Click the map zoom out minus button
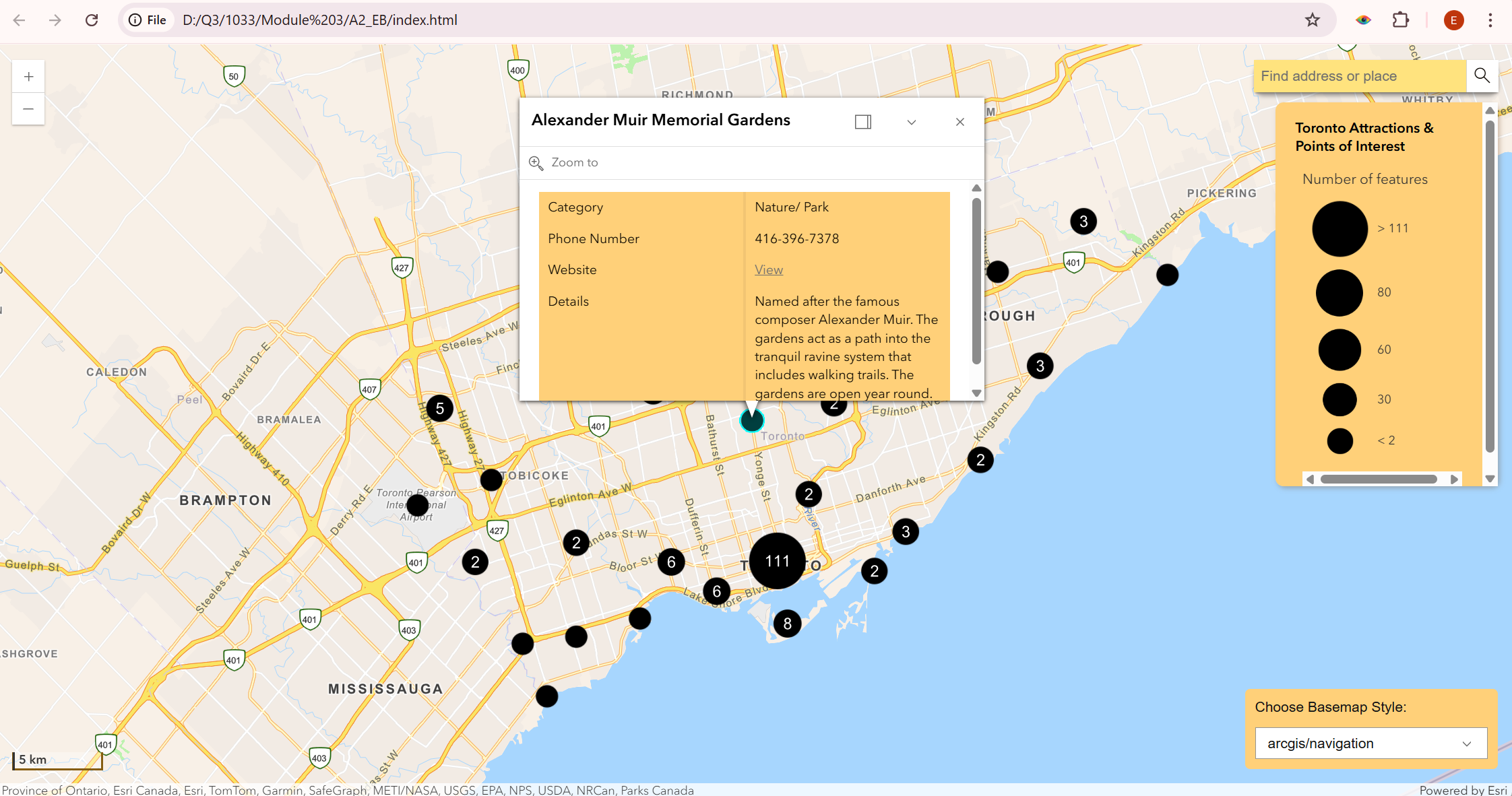The image size is (1512, 796). [28, 109]
